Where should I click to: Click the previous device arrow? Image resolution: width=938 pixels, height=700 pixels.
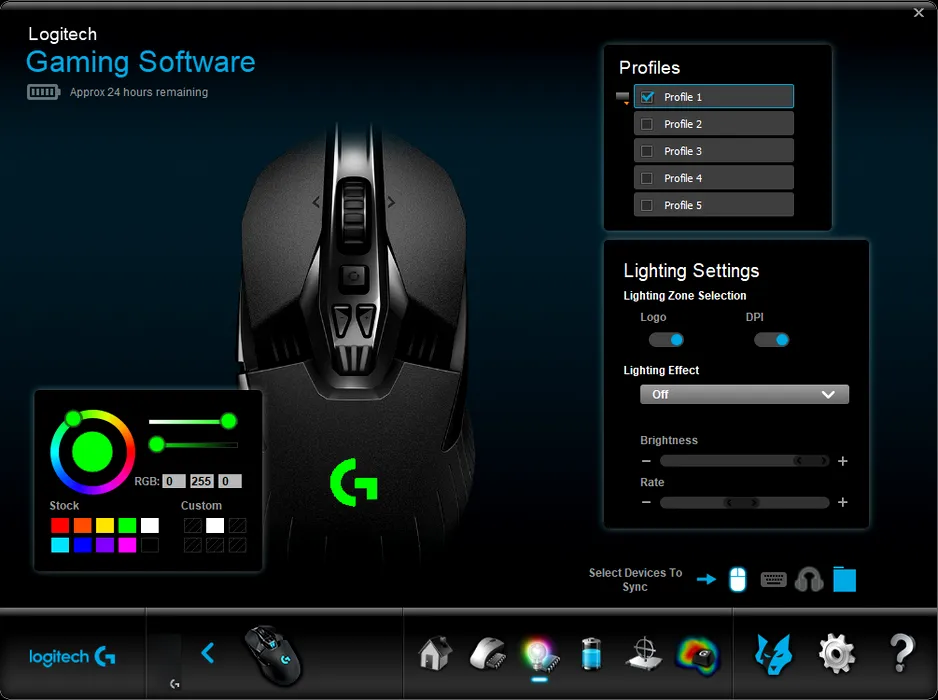208,653
